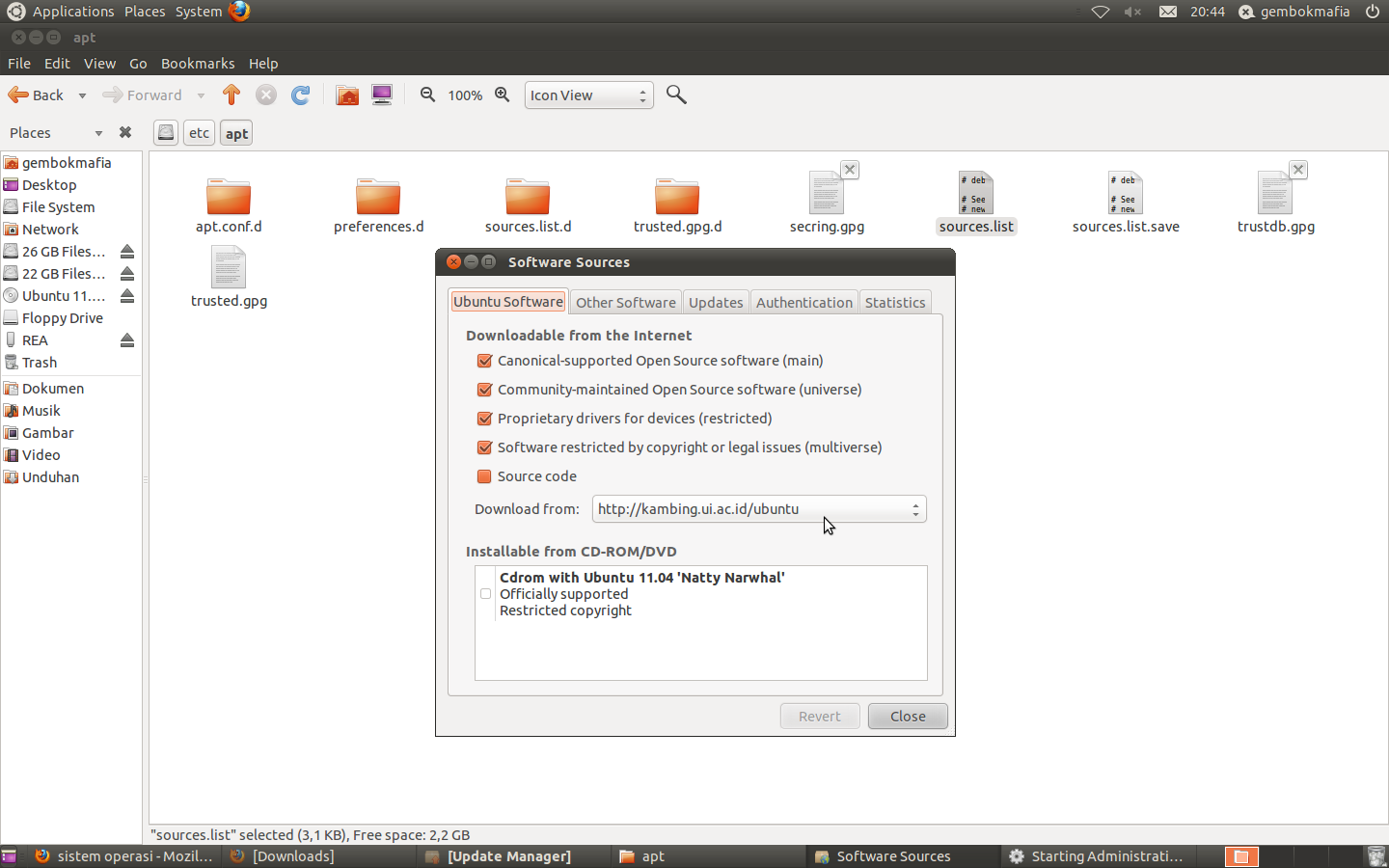Eject the Ubuntu 11 disc in the sidebar

pyautogui.click(x=127, y=296)
